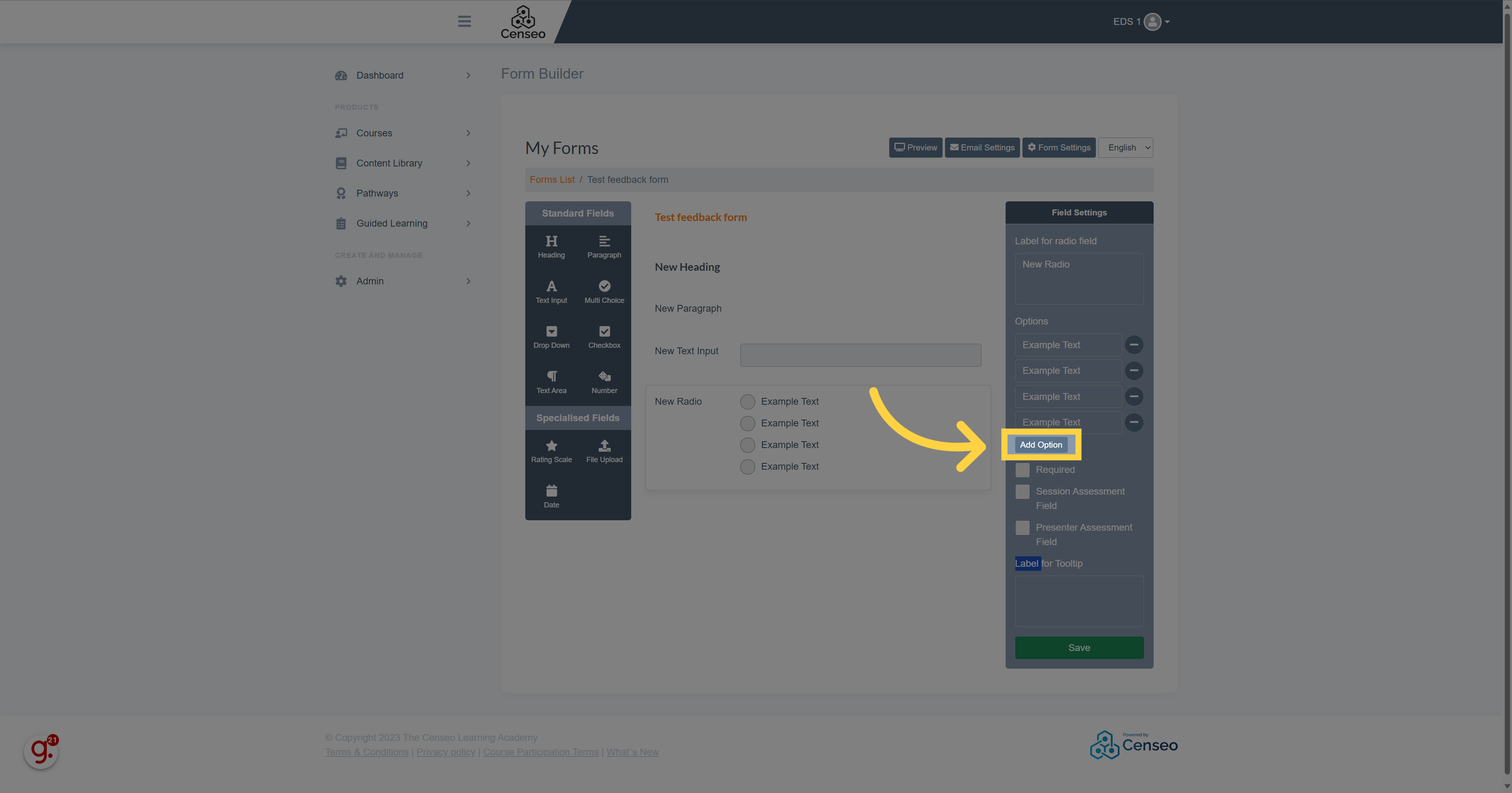Expand the Dashboard navigation item

click(467, 75)
